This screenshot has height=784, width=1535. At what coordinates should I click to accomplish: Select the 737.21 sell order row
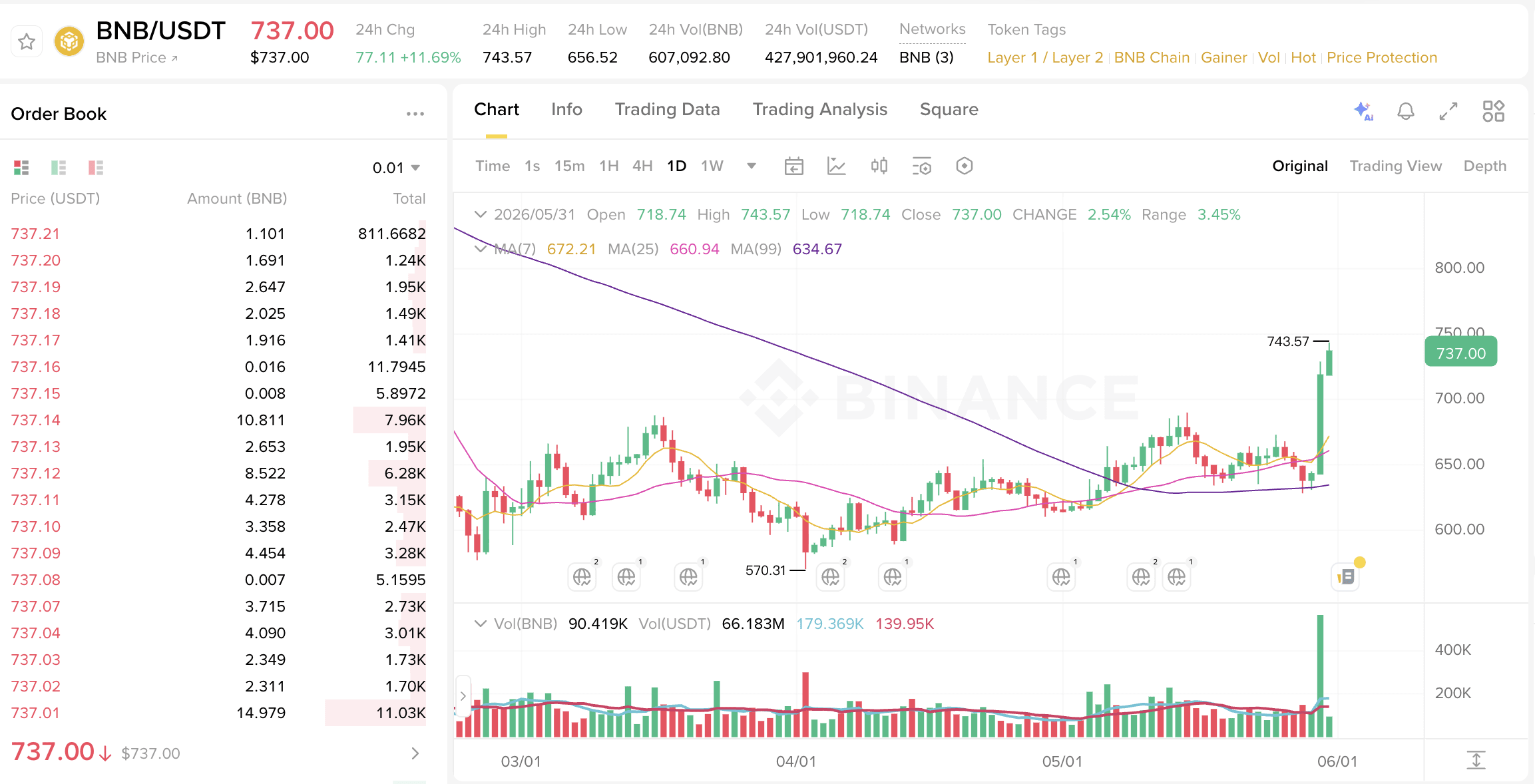(x=218, y=234)
